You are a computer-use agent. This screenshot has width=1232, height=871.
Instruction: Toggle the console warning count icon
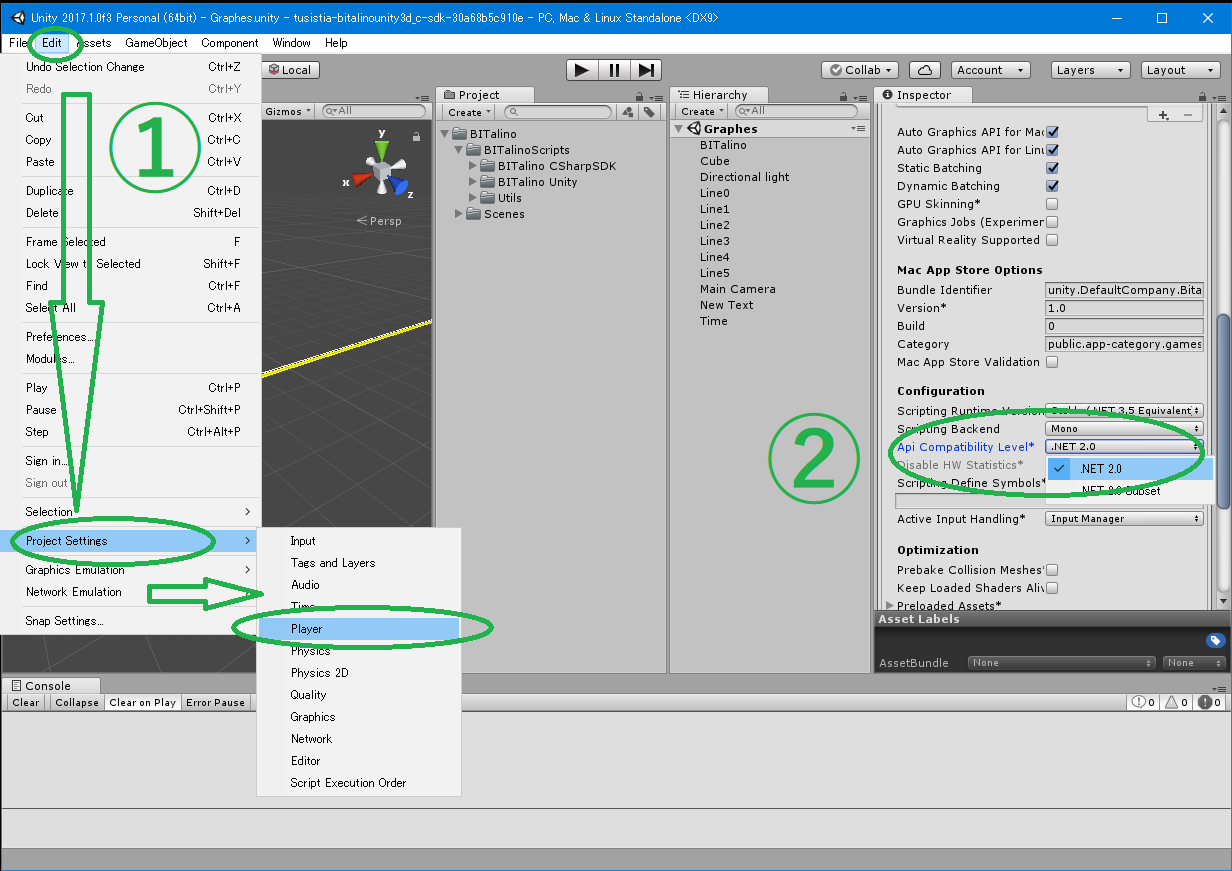(x=1176, y=702)
